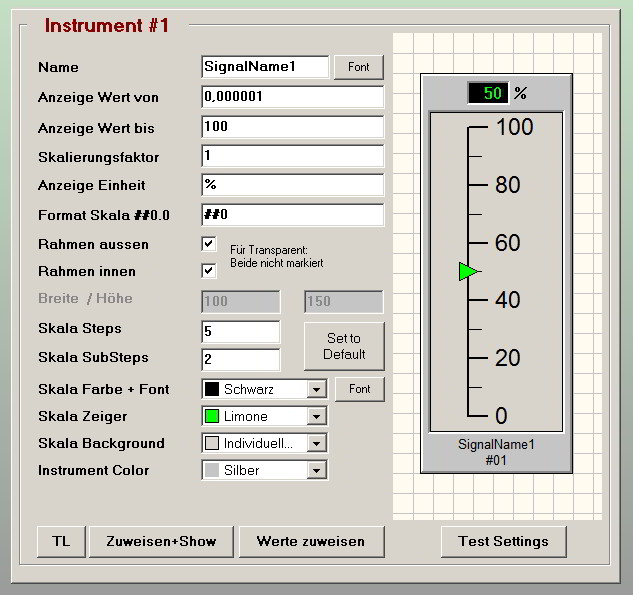Click the Individuell color swatch
This screenshot has height=595, width=633.
[x=212, y=443]
